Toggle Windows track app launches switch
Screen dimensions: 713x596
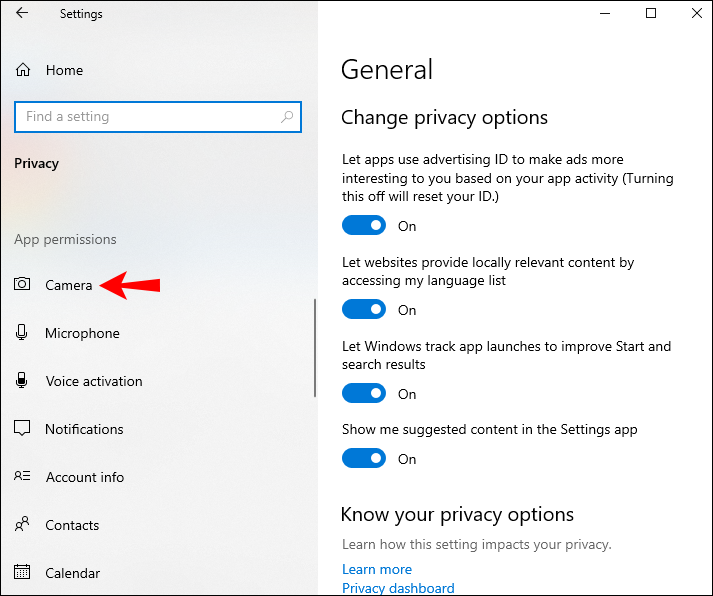pyautogui.click(x=364, y=394)
